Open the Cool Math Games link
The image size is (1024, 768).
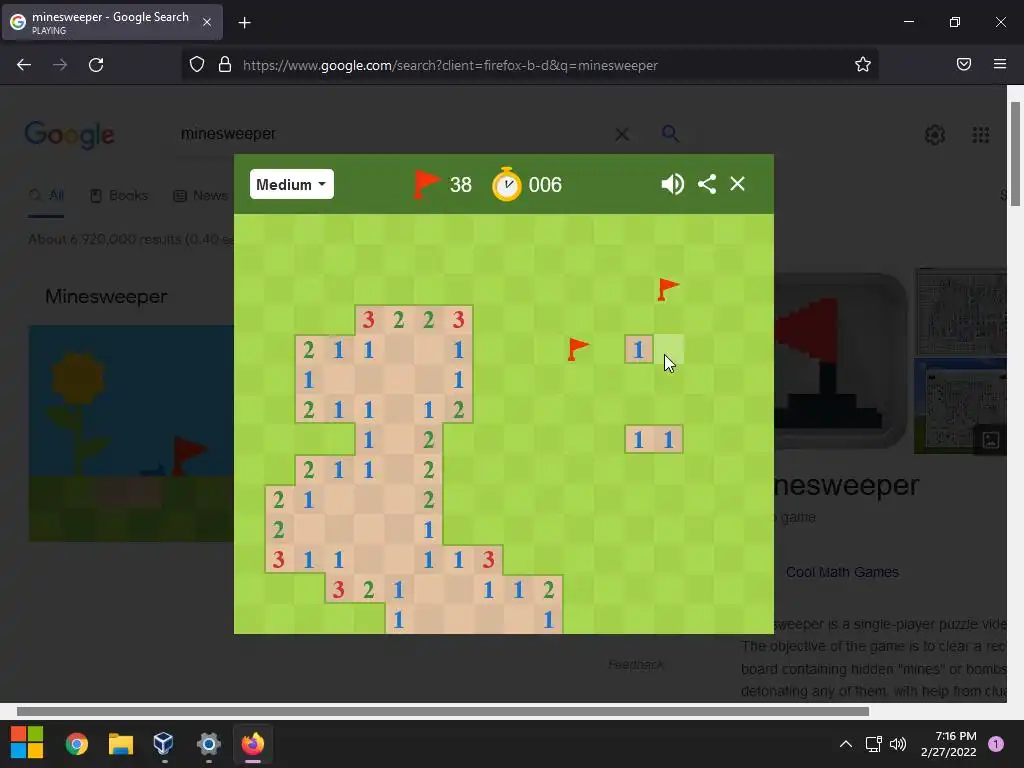tap(842, 572)
